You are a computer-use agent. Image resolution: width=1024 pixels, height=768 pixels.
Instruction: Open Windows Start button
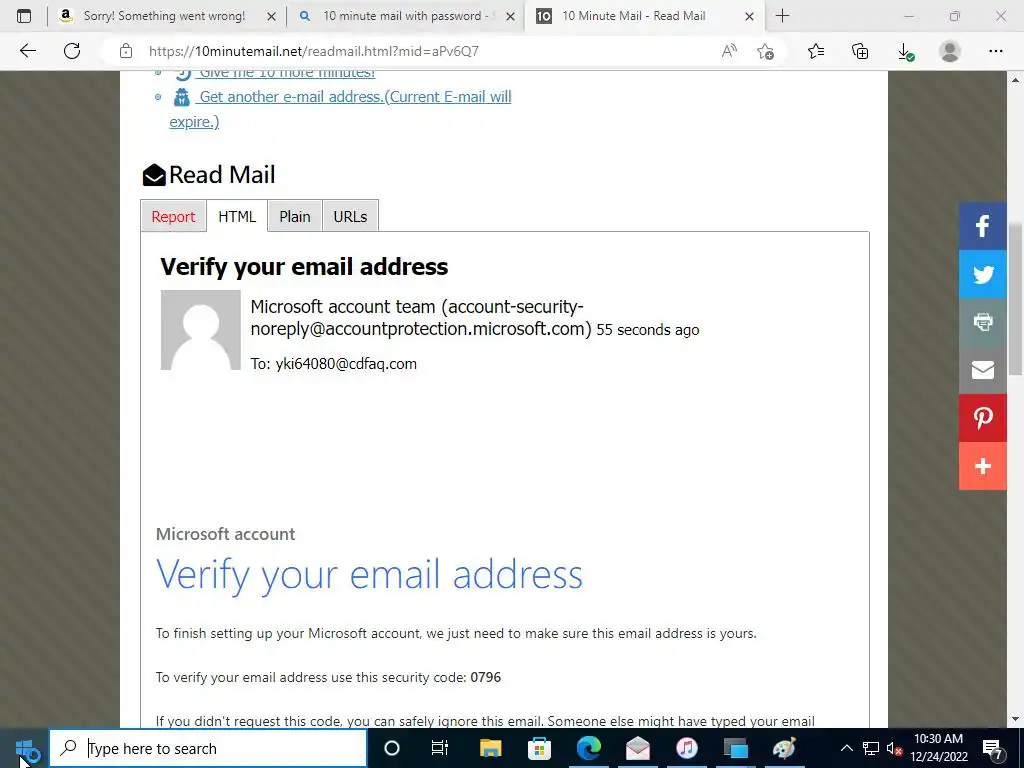[x=25, y=748]
